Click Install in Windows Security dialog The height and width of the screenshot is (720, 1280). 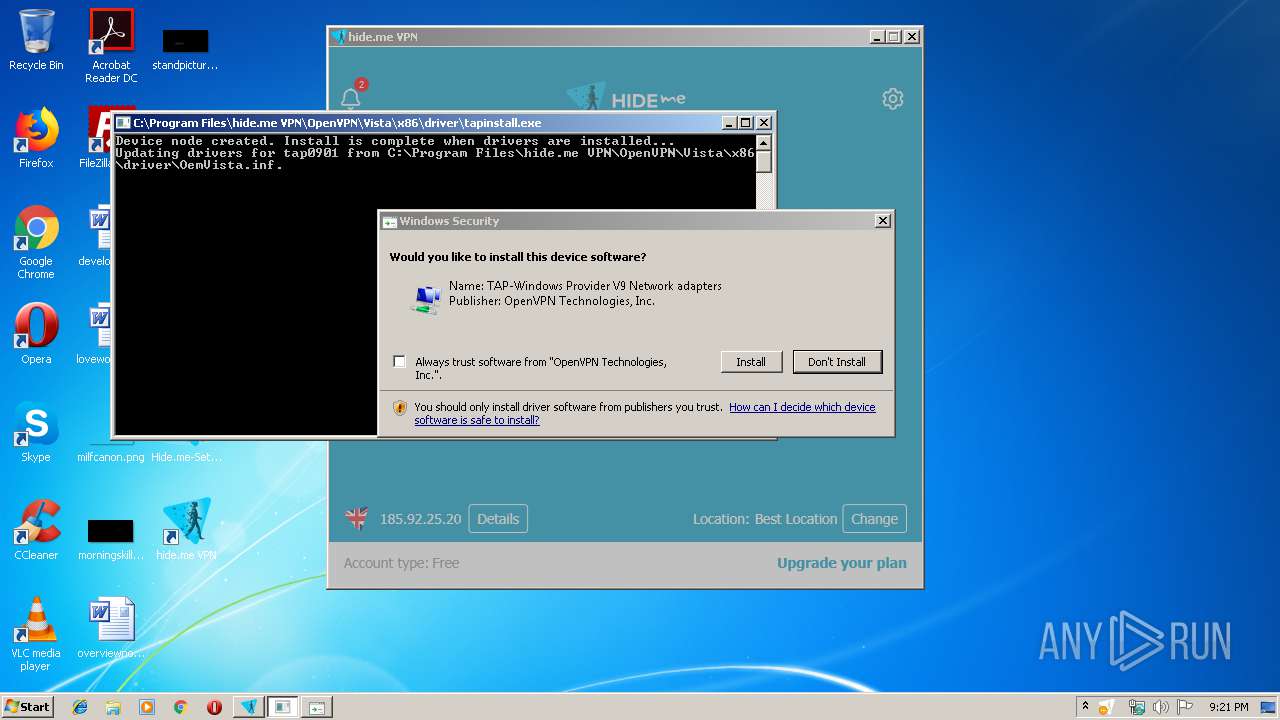tap(751, 362)
